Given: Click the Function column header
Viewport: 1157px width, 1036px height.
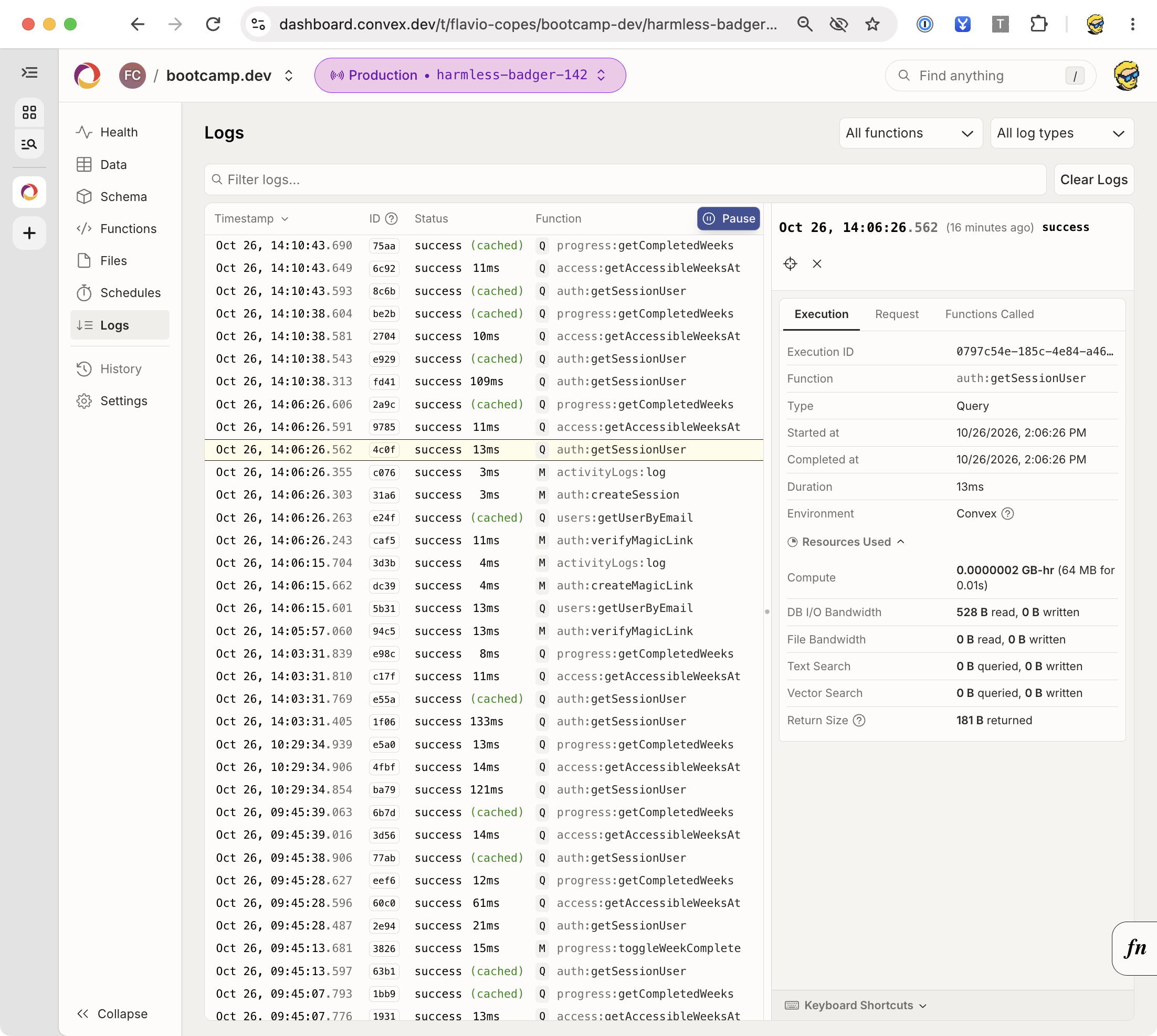Looking at the screenshot, I should pyautogui.click(x=558, y=218).
